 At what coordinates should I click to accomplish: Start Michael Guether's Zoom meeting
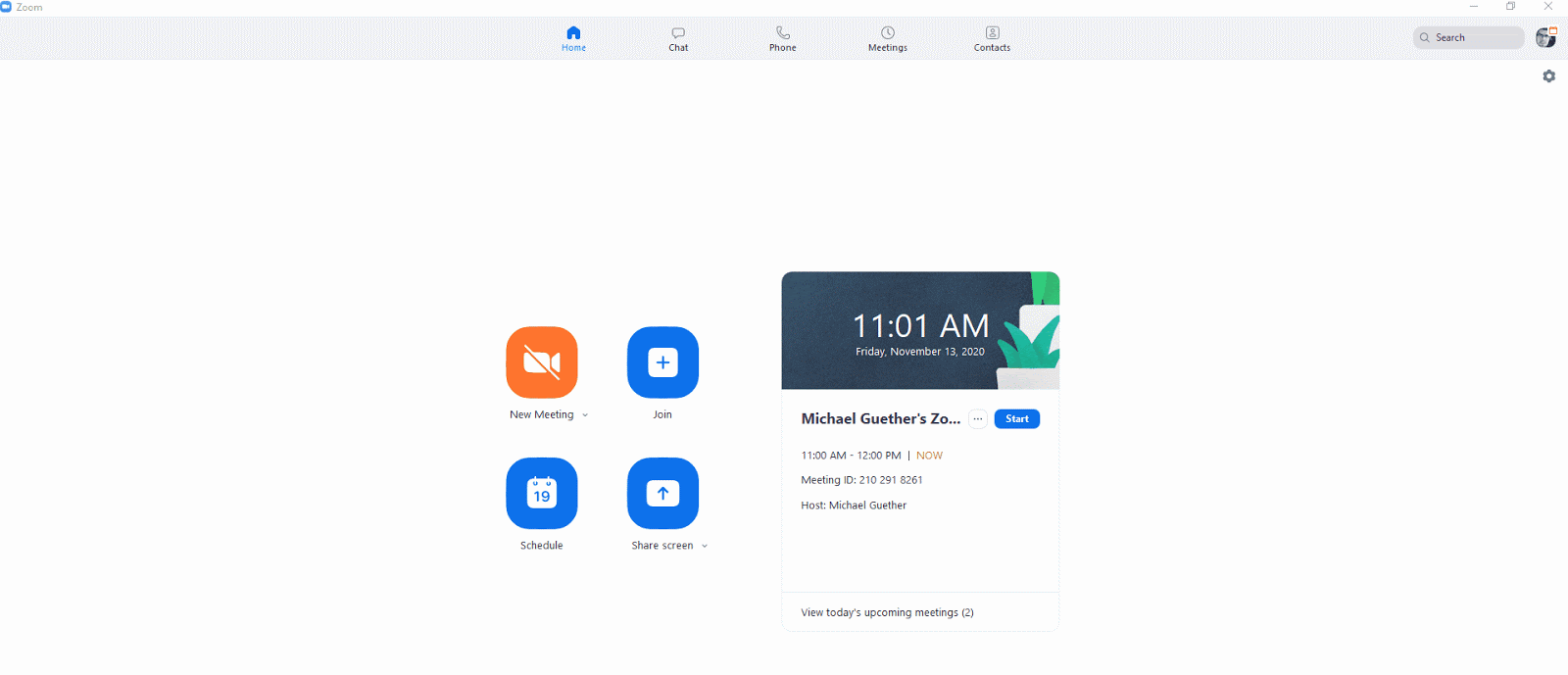pyautogui.click(x=1016, y=419)
